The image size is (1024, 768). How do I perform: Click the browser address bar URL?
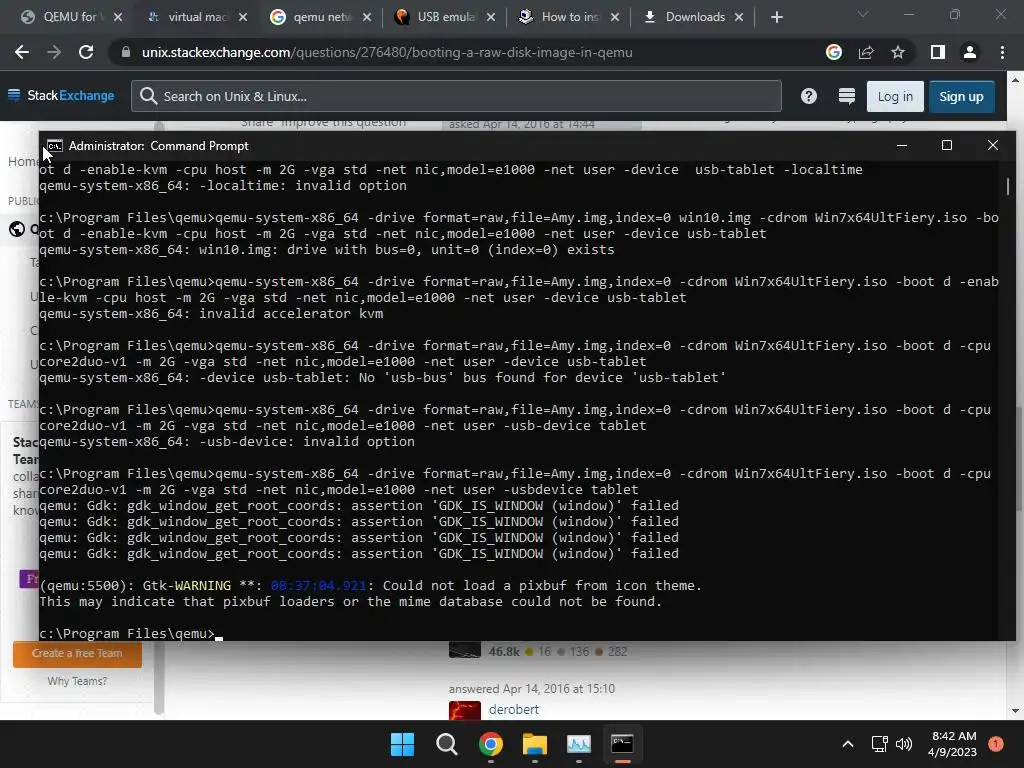click(387, 52)
